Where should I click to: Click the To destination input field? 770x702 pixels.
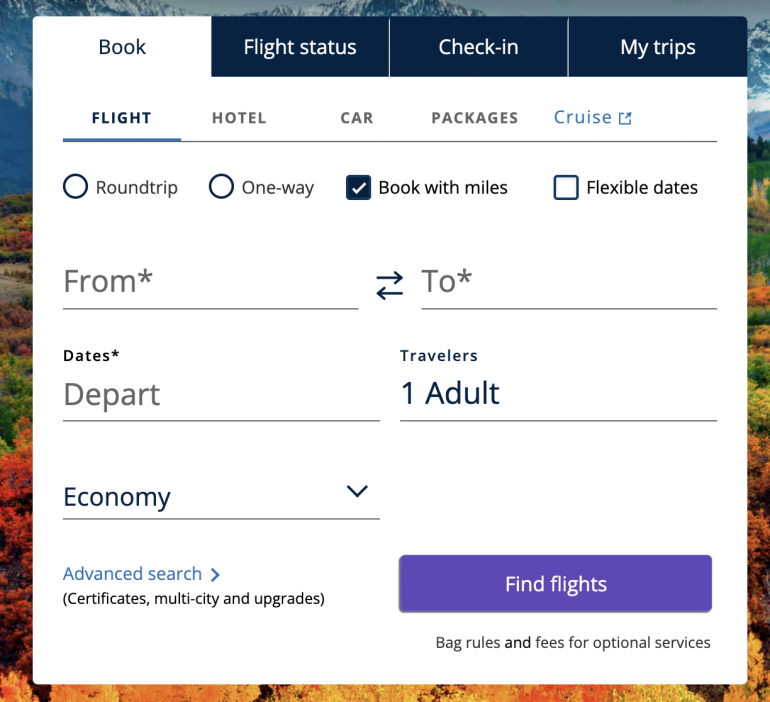tap(568, 282)
